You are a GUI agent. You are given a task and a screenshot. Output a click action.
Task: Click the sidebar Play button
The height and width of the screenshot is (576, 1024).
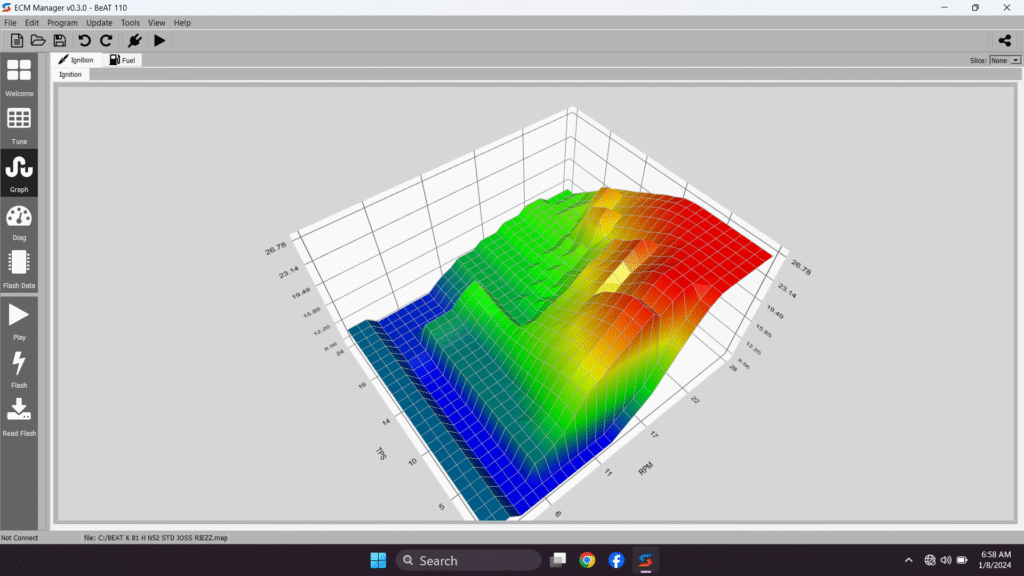tap(19, 320)
